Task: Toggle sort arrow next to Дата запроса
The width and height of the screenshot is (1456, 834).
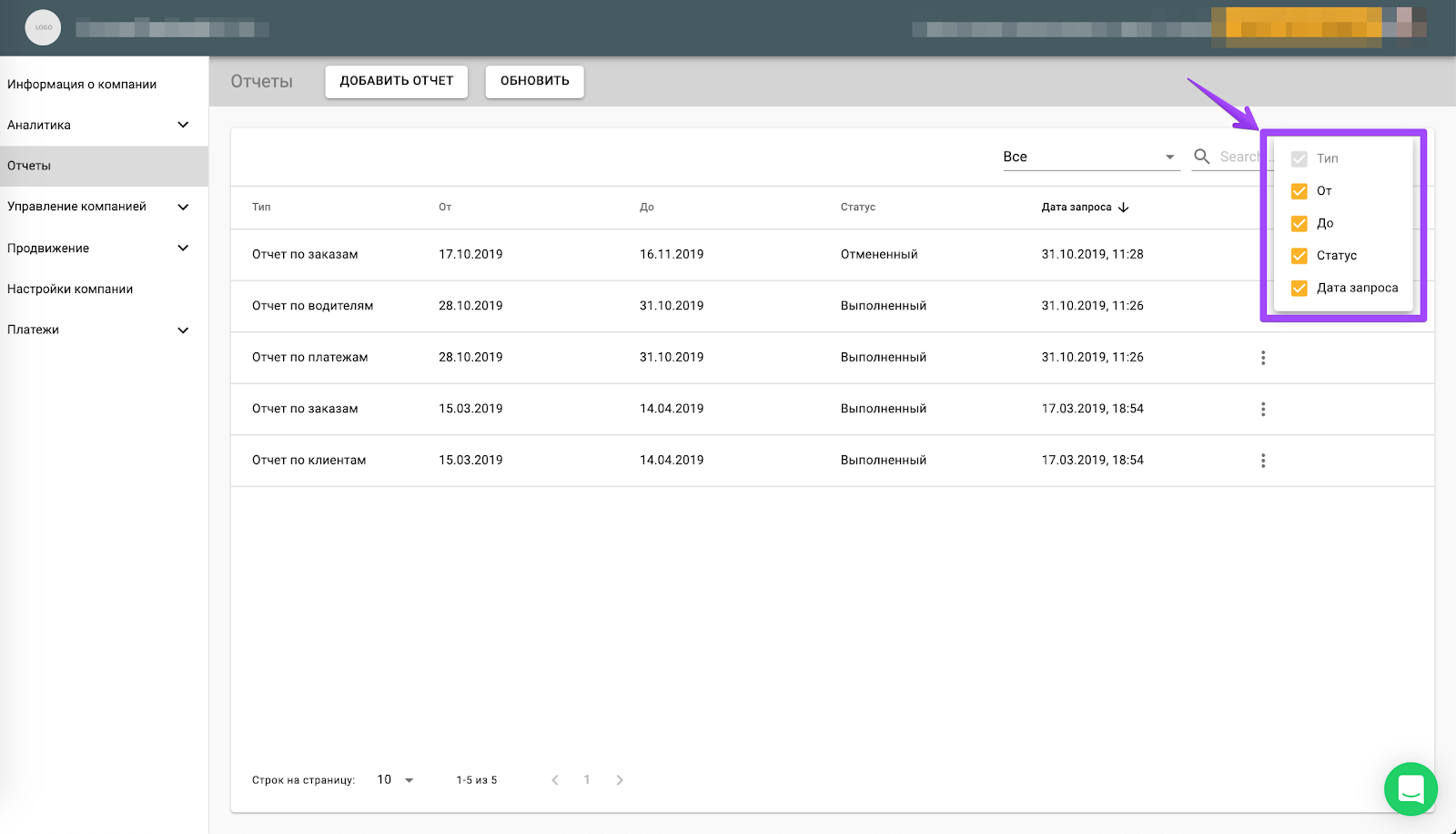Action: pyautogui.click(x=1124, y=208)
